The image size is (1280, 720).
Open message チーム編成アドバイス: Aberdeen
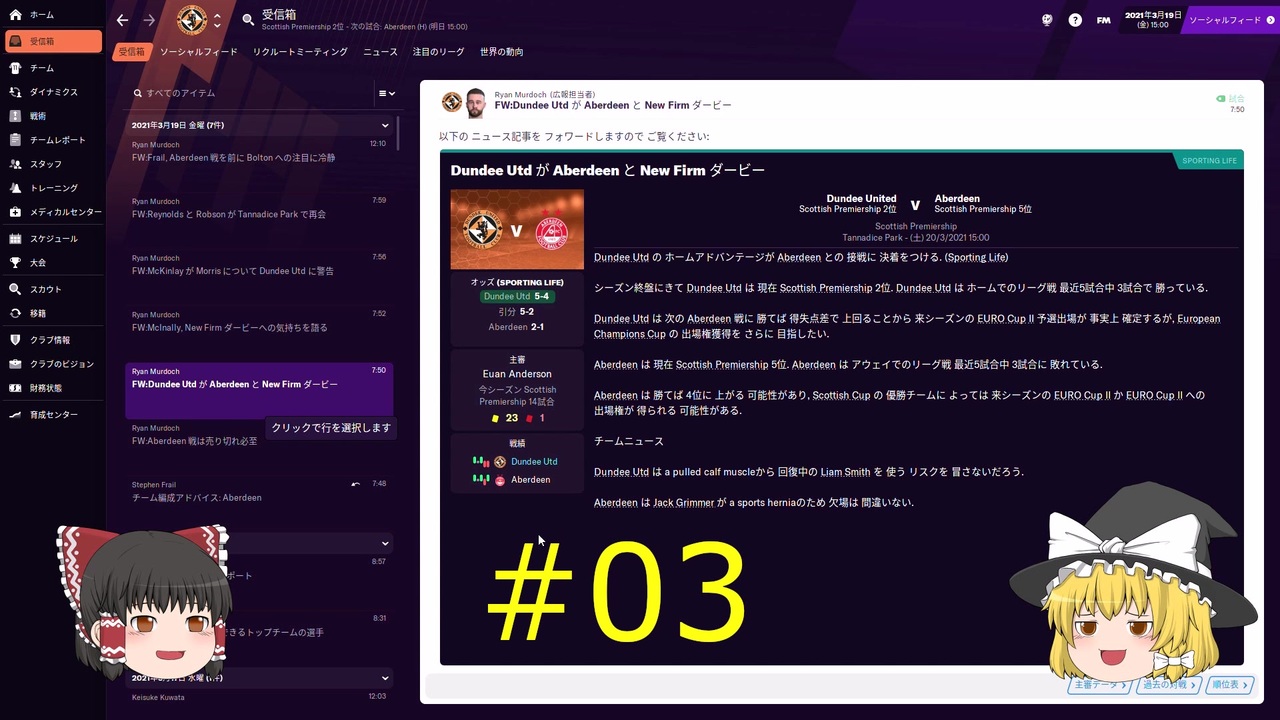tap(259, 504)
